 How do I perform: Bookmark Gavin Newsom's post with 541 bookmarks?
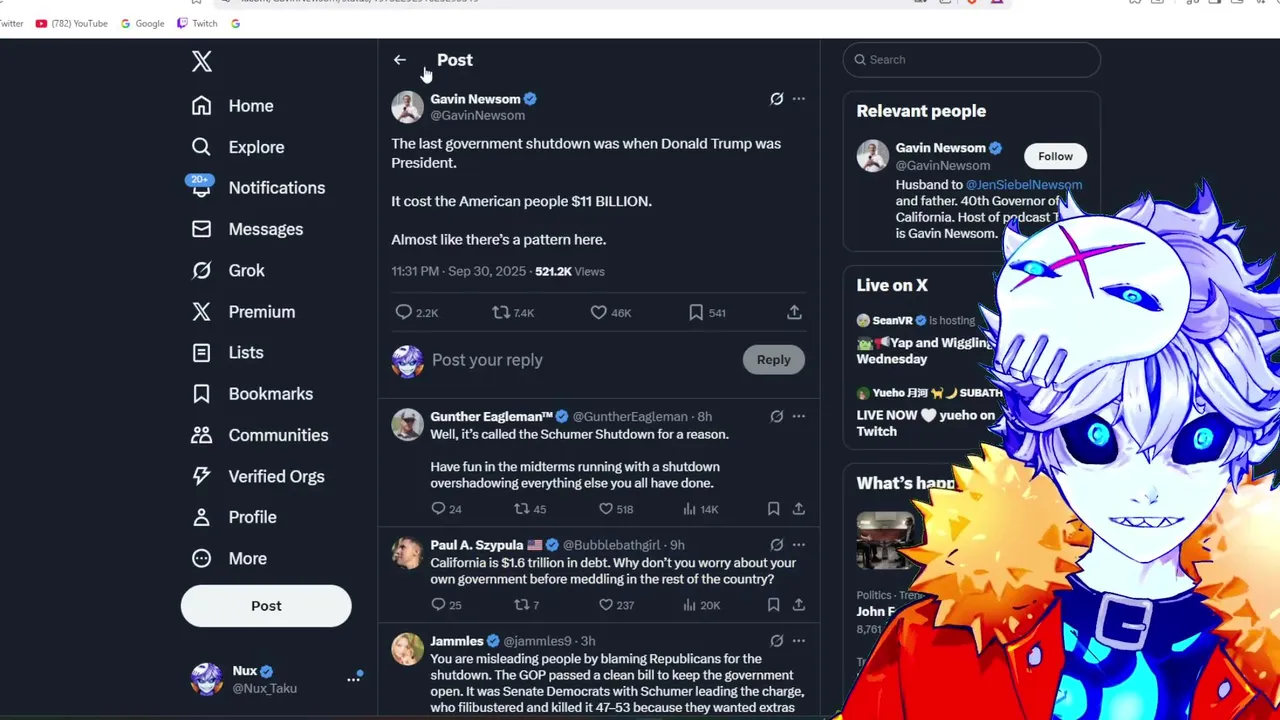tap(696, 313)
